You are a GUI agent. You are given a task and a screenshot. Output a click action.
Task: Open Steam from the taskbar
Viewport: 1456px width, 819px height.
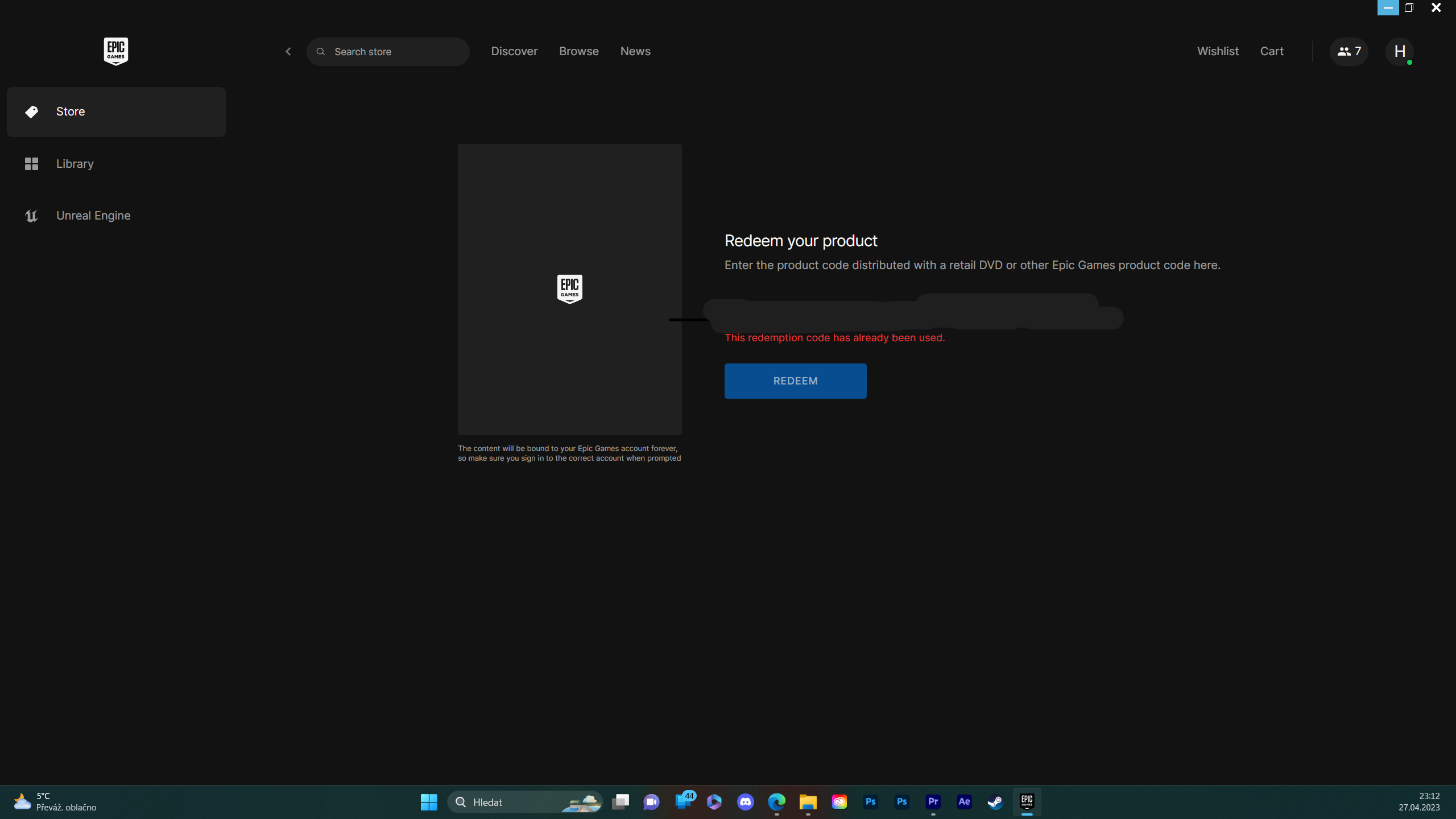[995, 802]
